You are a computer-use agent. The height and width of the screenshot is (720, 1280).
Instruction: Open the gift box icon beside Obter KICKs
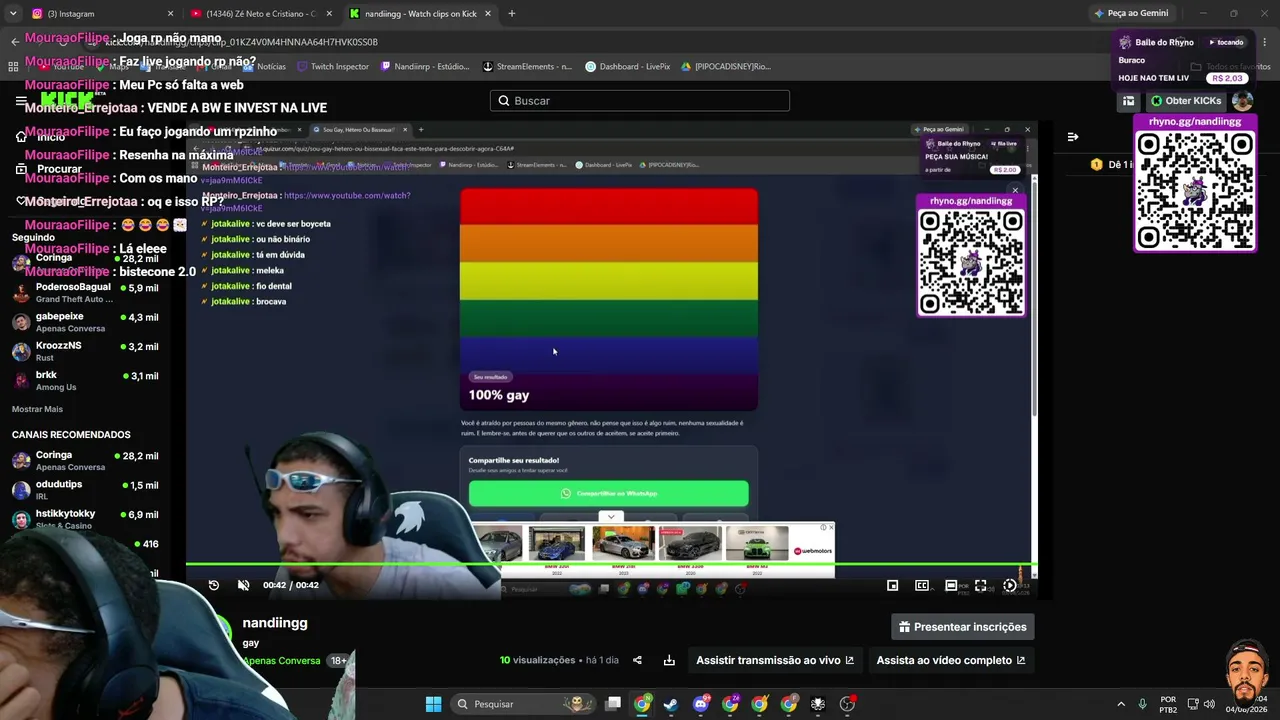pos(1129,101)
